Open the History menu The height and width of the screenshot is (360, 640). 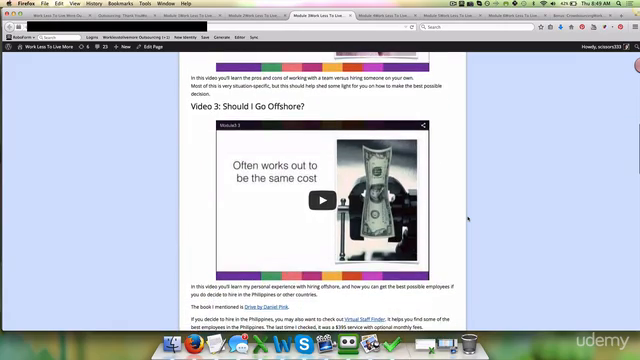94,4
